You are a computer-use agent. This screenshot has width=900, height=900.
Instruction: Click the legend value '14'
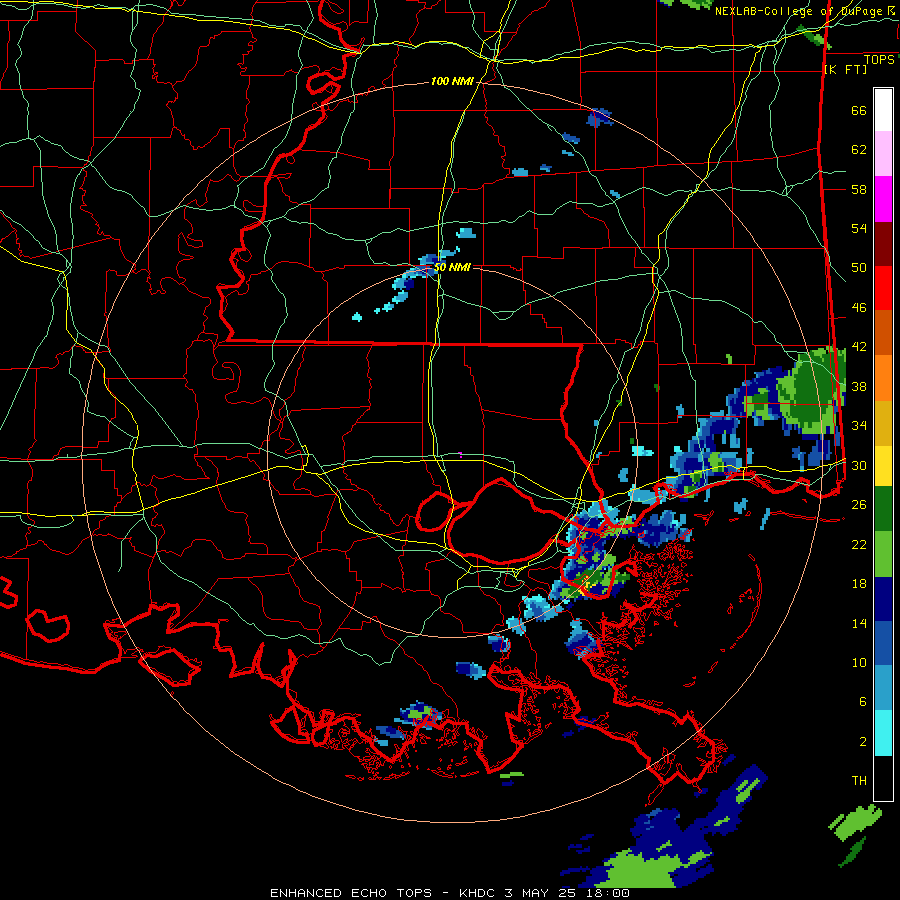[x=859, y=623]
